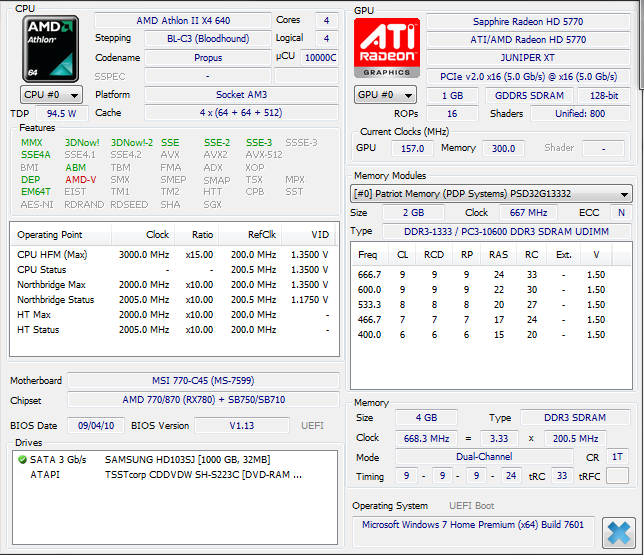Click the Unified: 800 shaders value
The height and width of the screenshot is (555, 644).
(x=580, y=113)
